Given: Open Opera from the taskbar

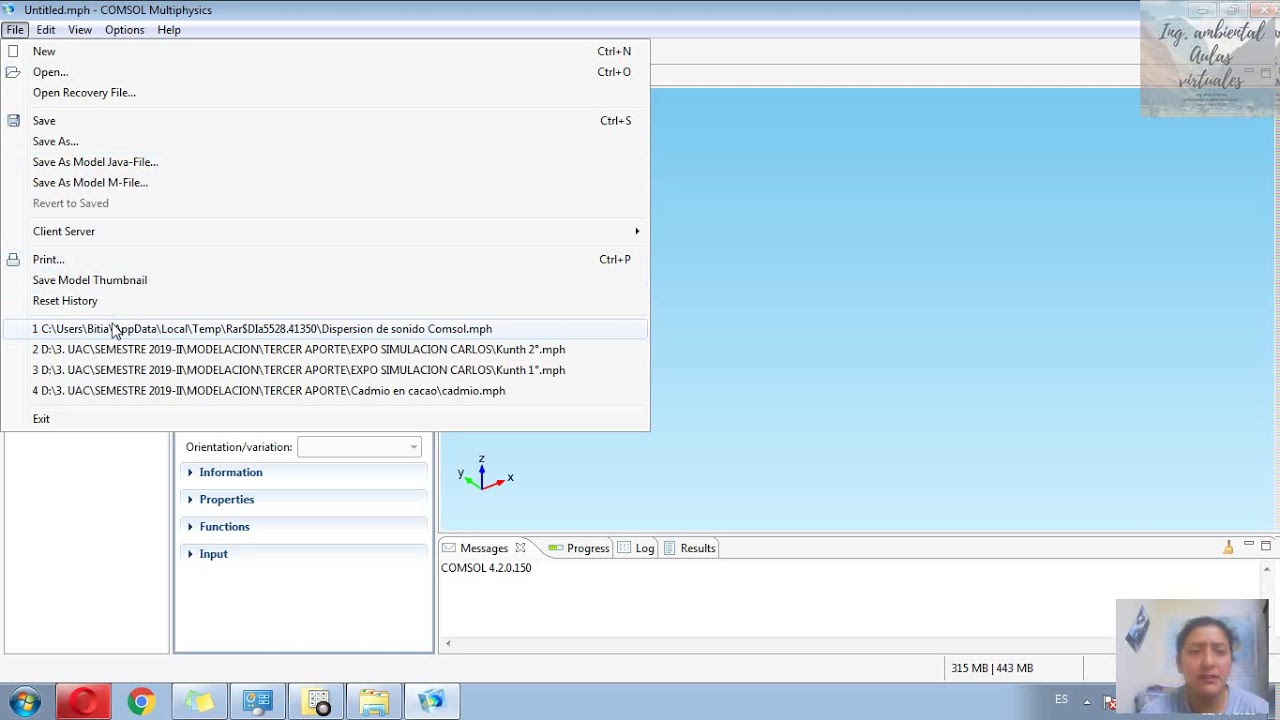Looking at the screenshot, I should [83, 702].
